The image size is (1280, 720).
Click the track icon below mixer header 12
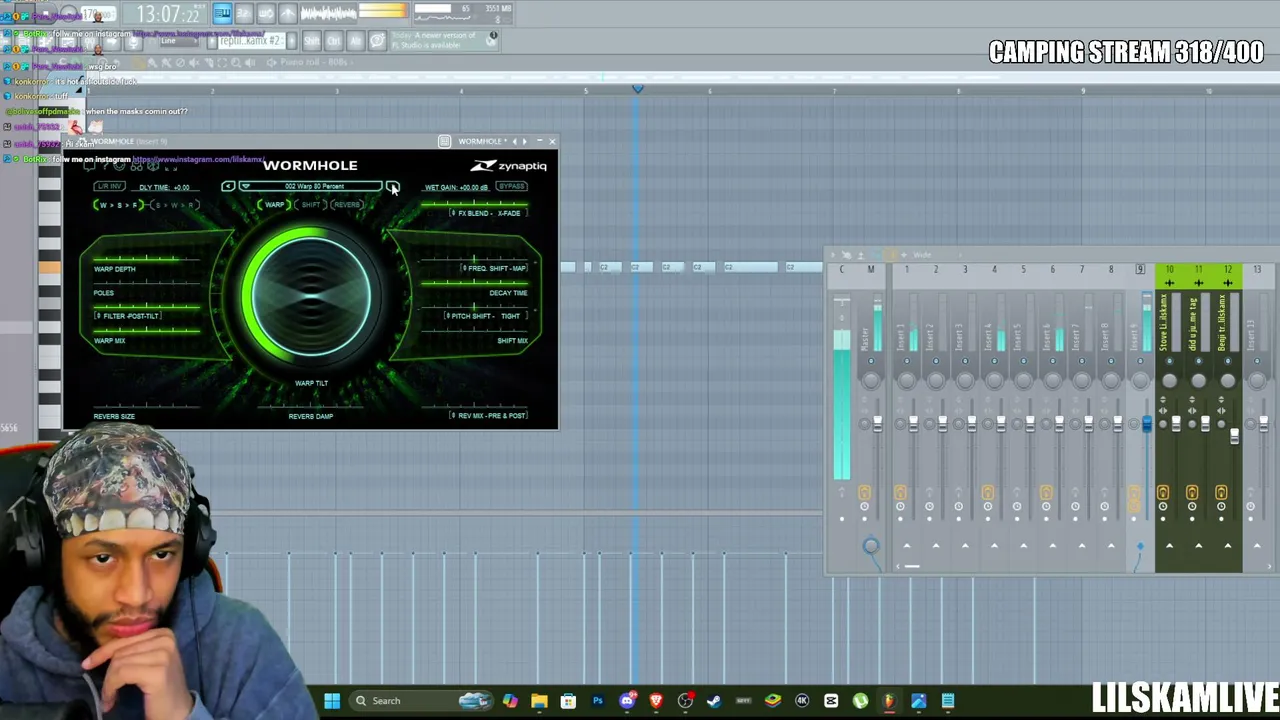point(1228,283)
